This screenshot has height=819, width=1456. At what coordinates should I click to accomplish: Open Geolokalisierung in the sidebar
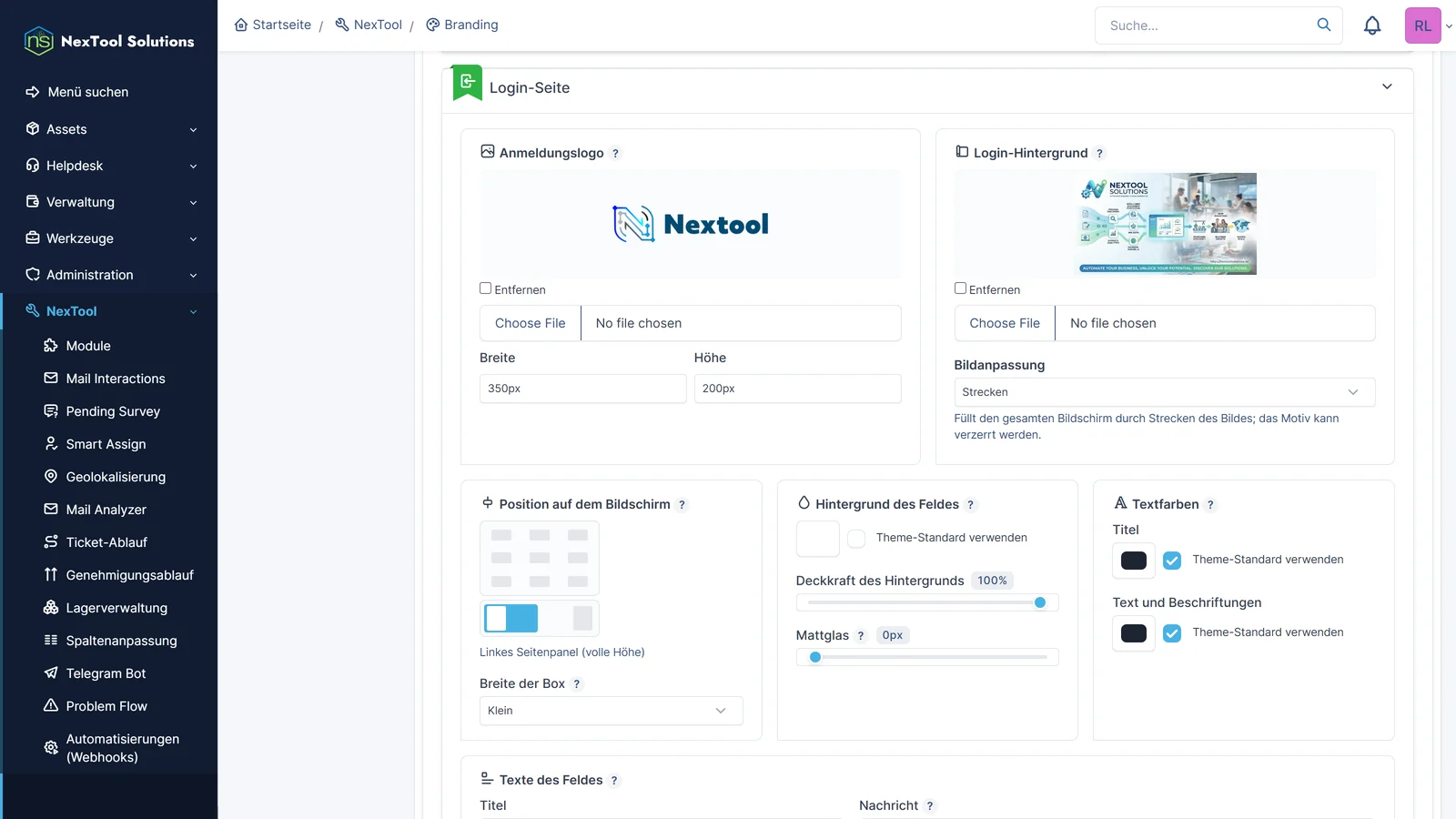coord(116,477)
